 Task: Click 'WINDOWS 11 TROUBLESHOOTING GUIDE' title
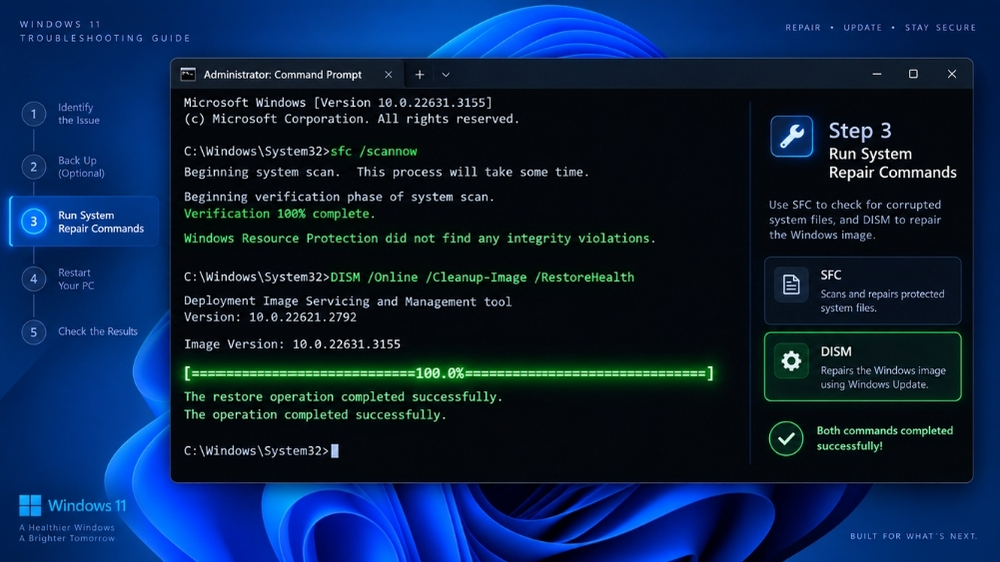tap(105, 31)
